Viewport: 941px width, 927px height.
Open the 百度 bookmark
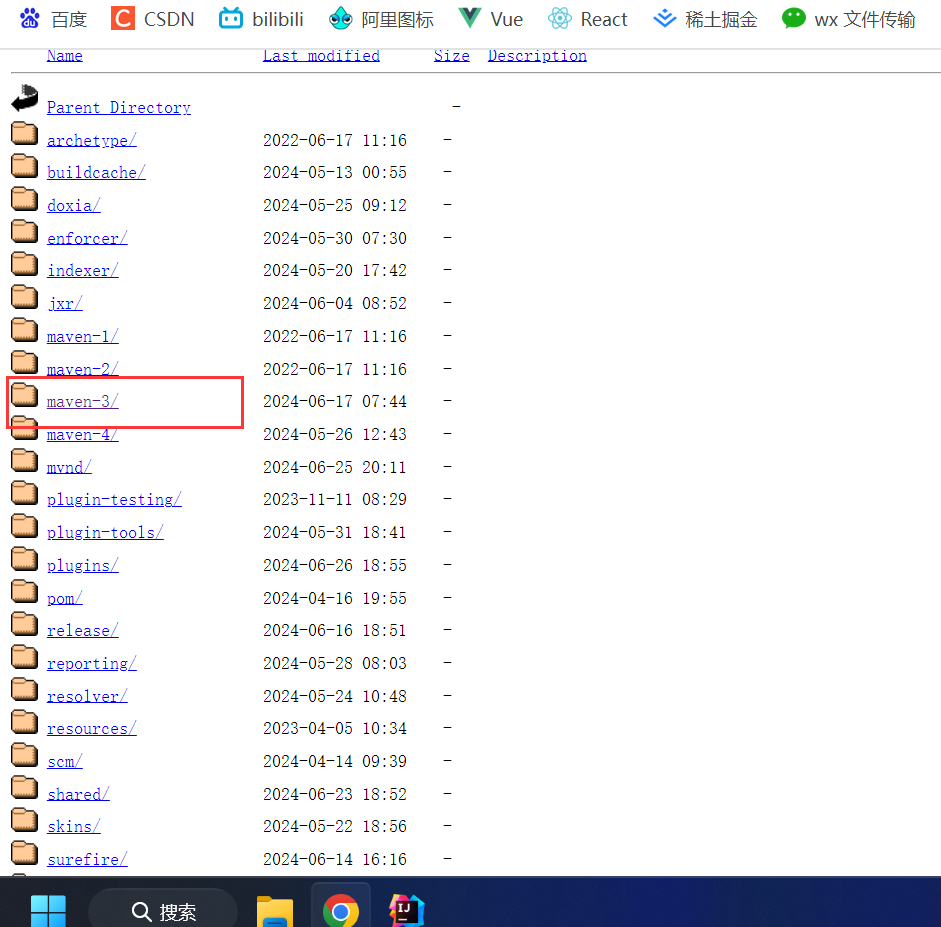point(53,19)
